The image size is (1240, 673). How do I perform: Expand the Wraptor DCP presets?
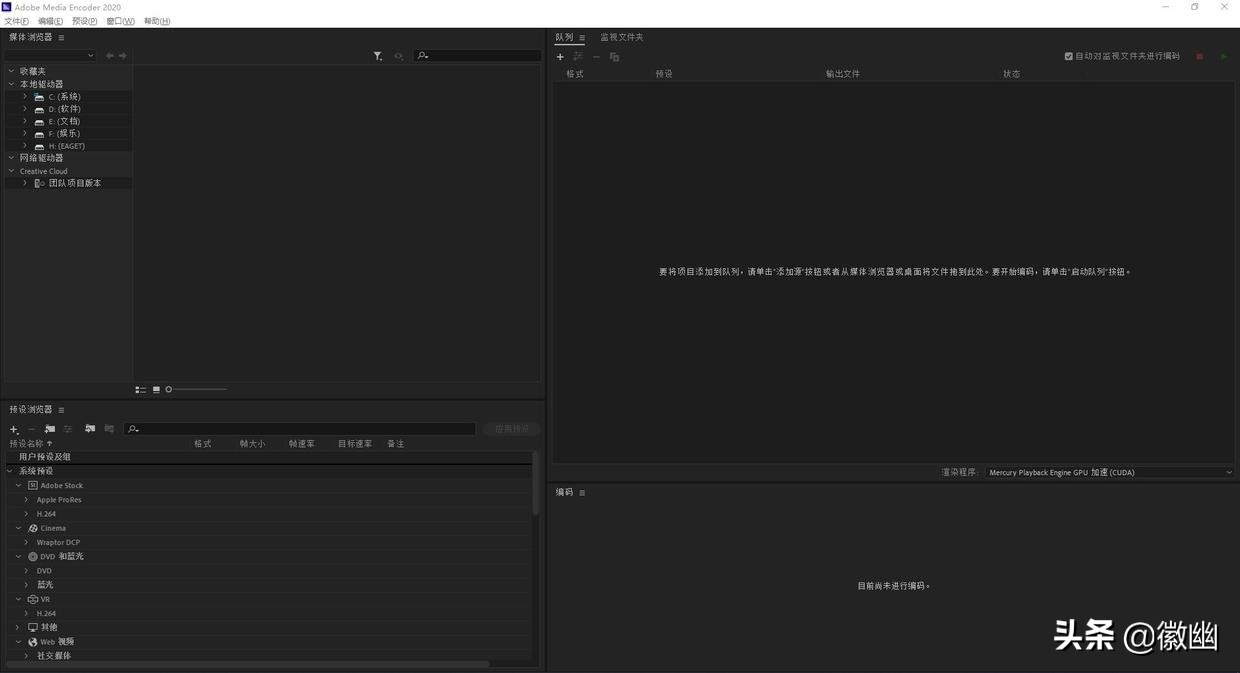(x=27, y=543)
